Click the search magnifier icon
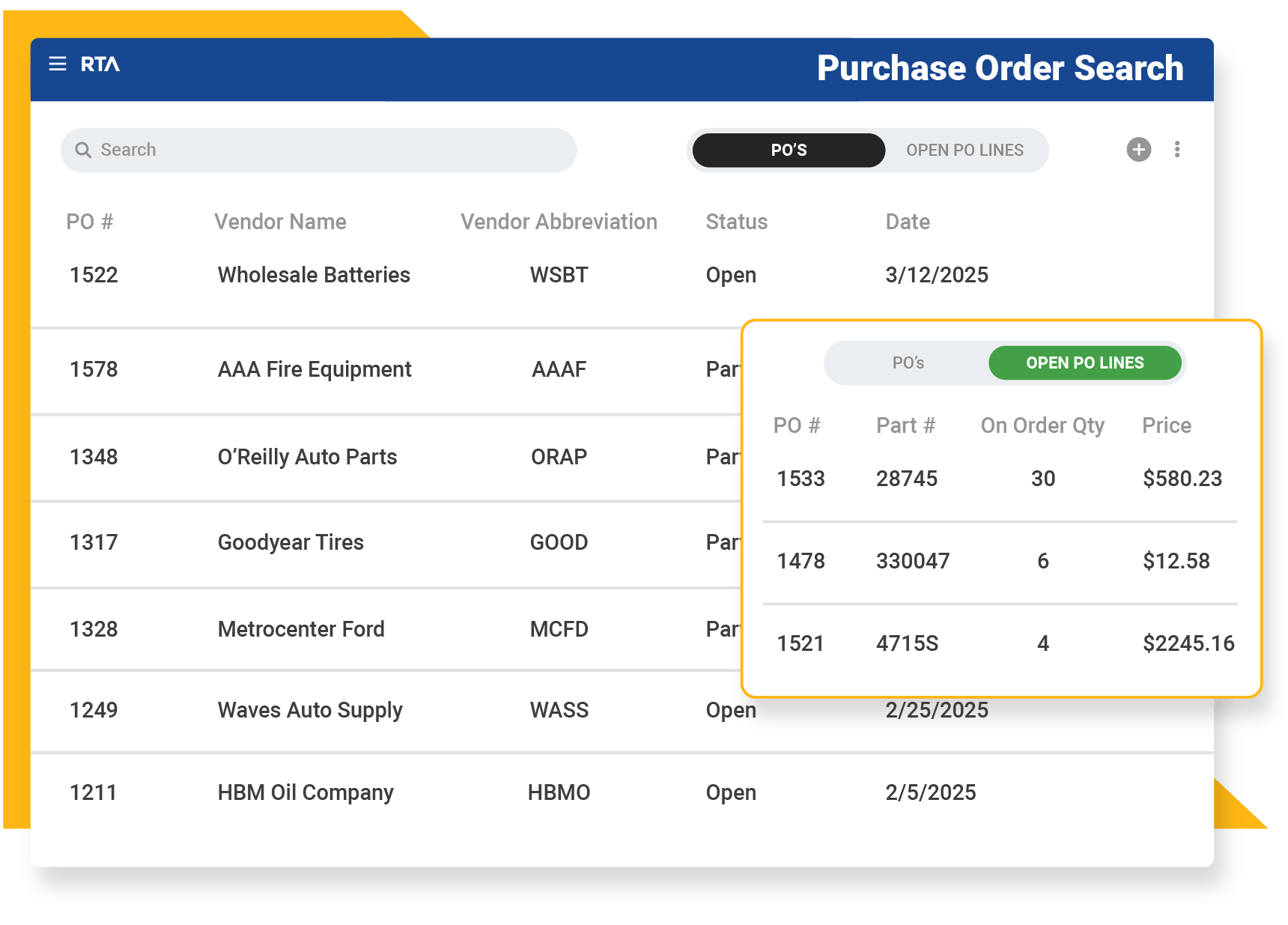 coord(83,150)
